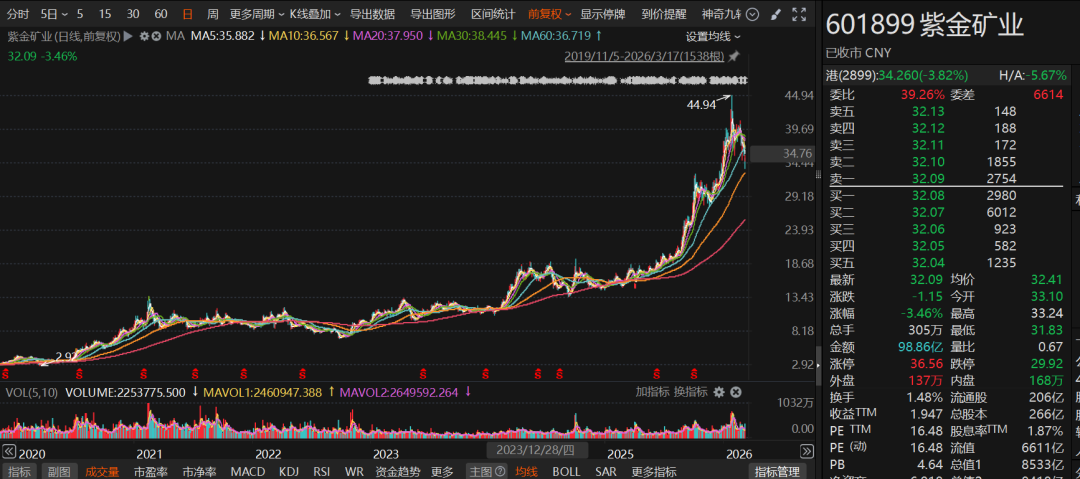Open 指标管理 indicator management
The height and width of the screenshot is (479, 1080).
click(777, 472)
